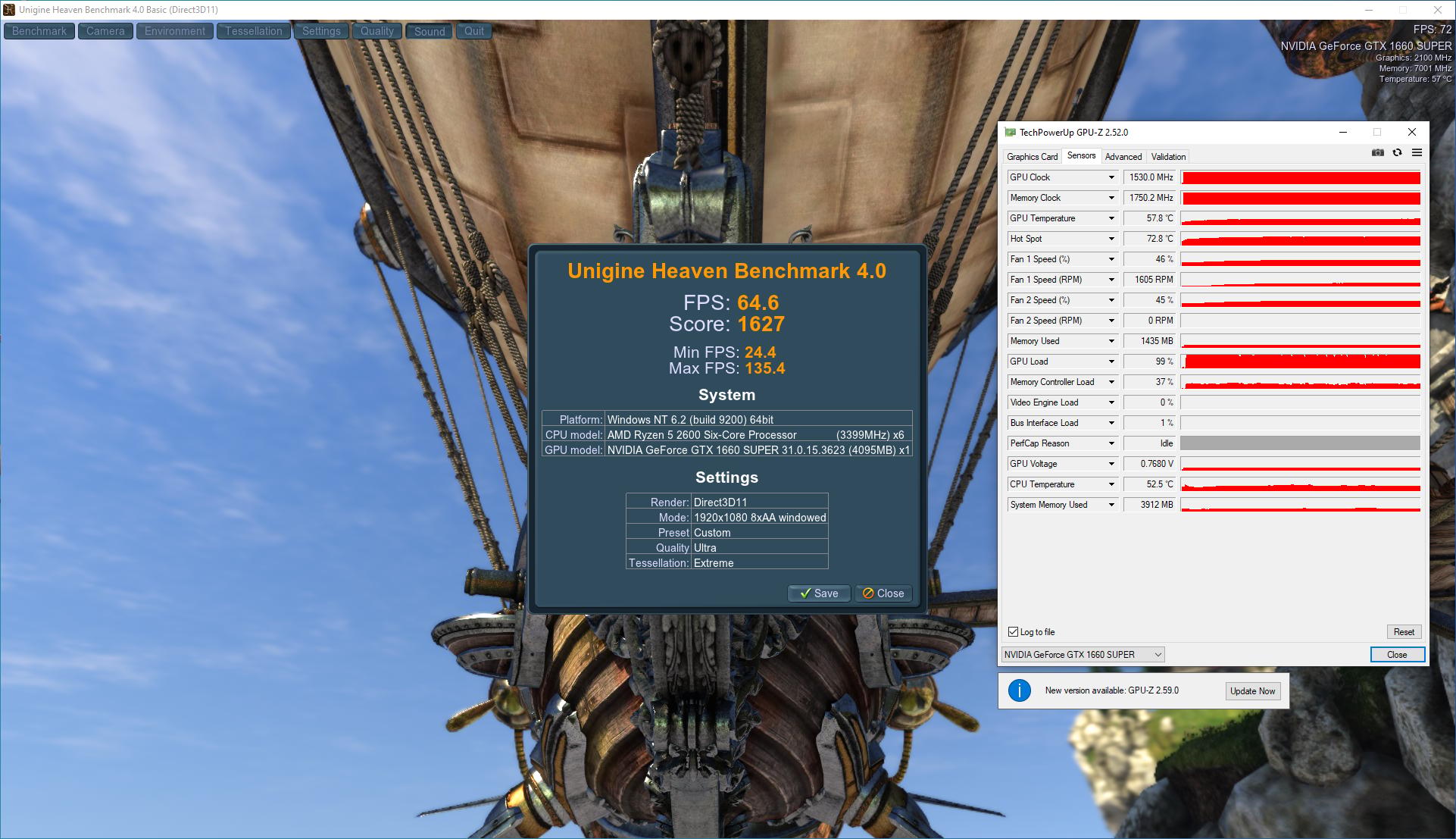Reset the GPU-Z sensor readings
The height and width of the screenshot is (839, 1456).
coord(1404,632)
